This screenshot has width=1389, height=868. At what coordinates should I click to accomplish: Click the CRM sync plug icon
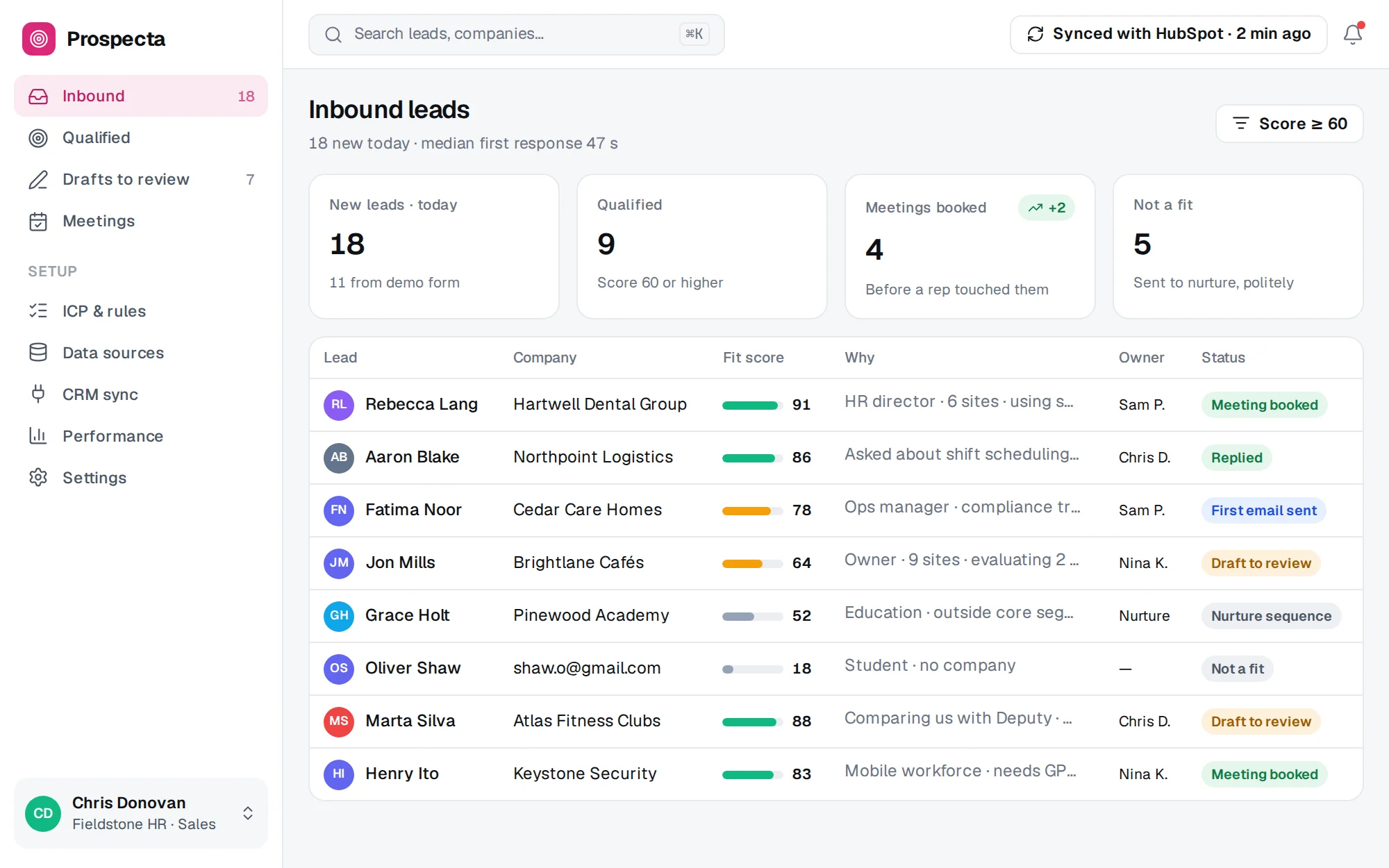(38, 394)
